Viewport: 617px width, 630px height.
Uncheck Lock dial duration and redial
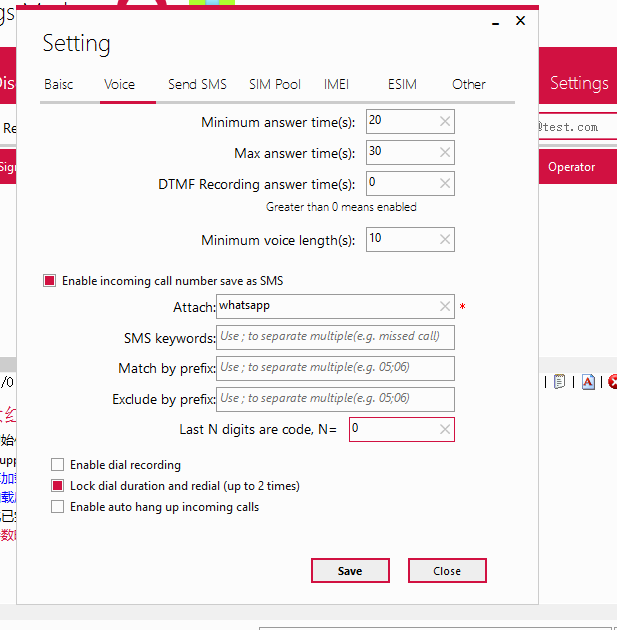[57, 486]
